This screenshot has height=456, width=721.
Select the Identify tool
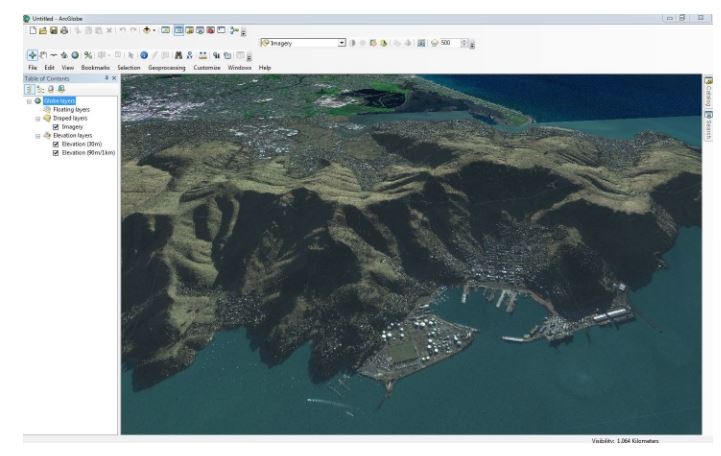(x=144, y=55)
